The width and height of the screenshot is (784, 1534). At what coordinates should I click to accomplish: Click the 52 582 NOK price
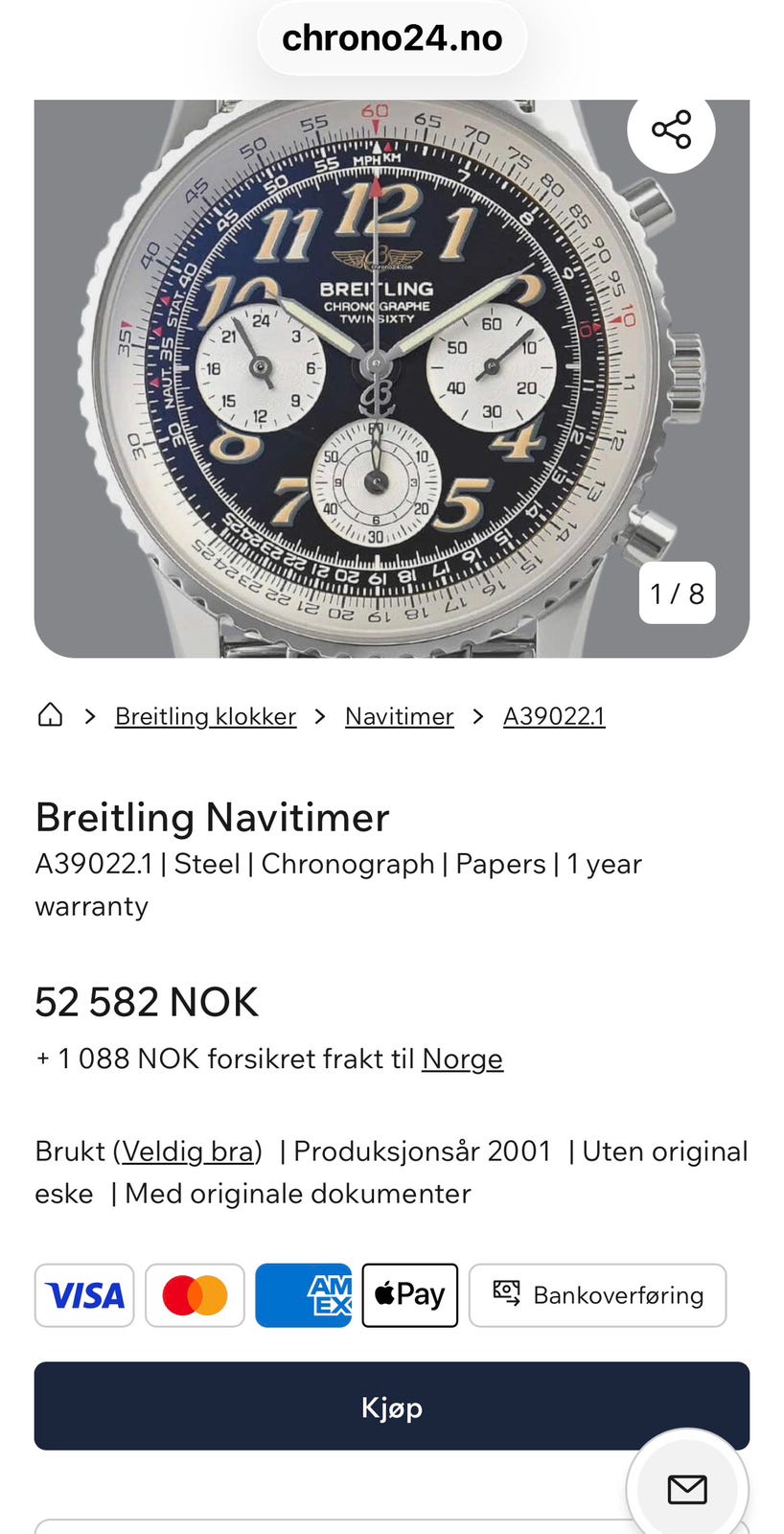point(147,1003)
